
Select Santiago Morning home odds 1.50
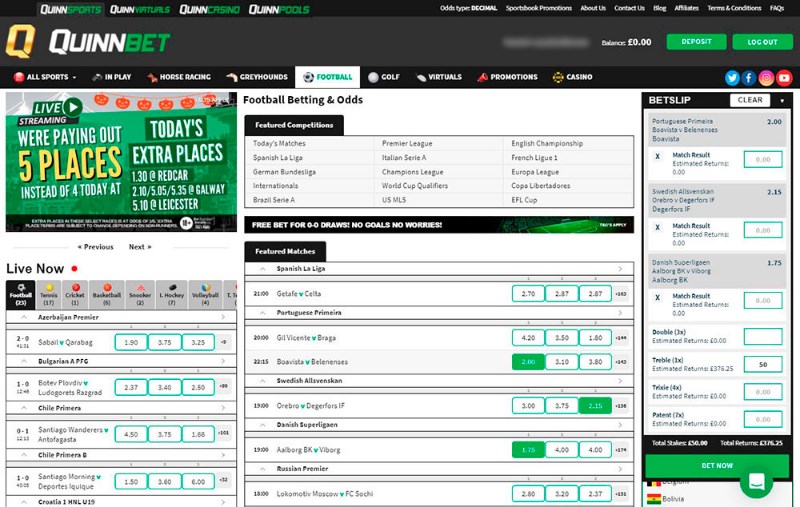pyautogui.click(x=131, y=481)
